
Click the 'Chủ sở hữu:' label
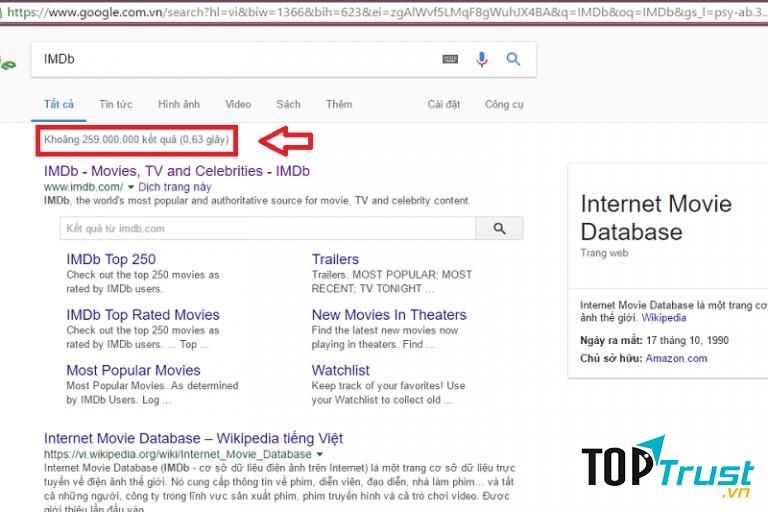pos(612,358)
